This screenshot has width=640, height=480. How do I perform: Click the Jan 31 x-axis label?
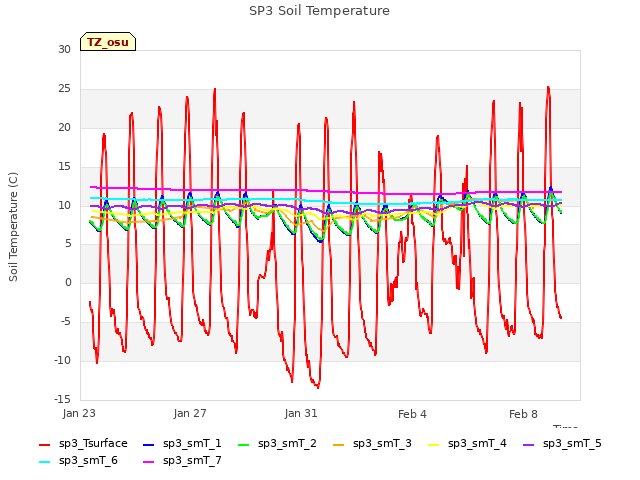tap(301, 413)
